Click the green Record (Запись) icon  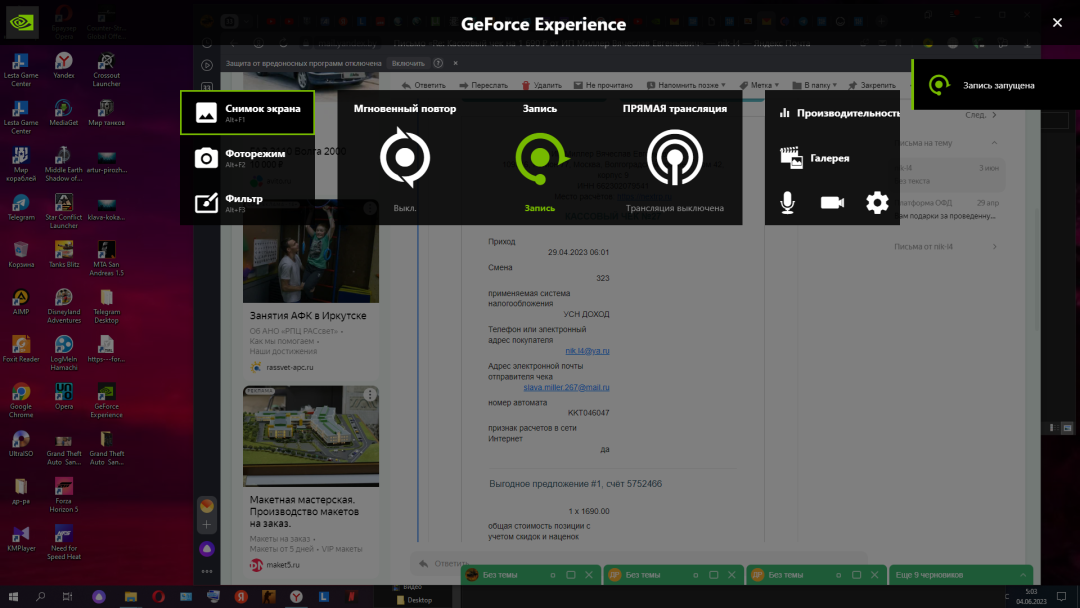coord(540,158)
